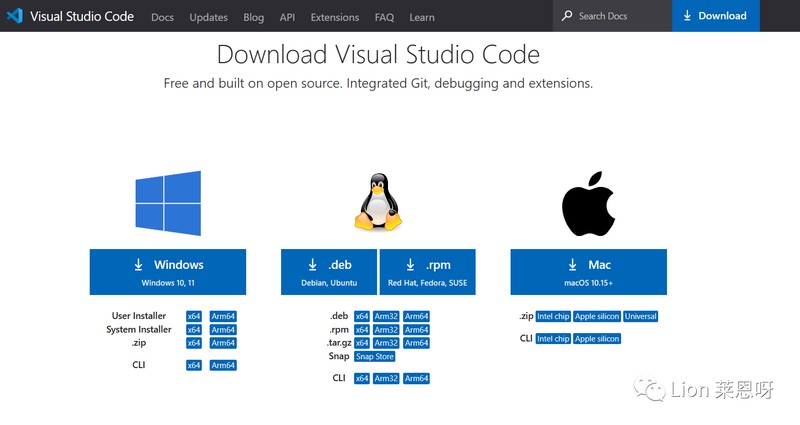This screenshot has width=800, height=425.
Task: Select Linux .rpm Arm32 download
Action: coord(386,330)
